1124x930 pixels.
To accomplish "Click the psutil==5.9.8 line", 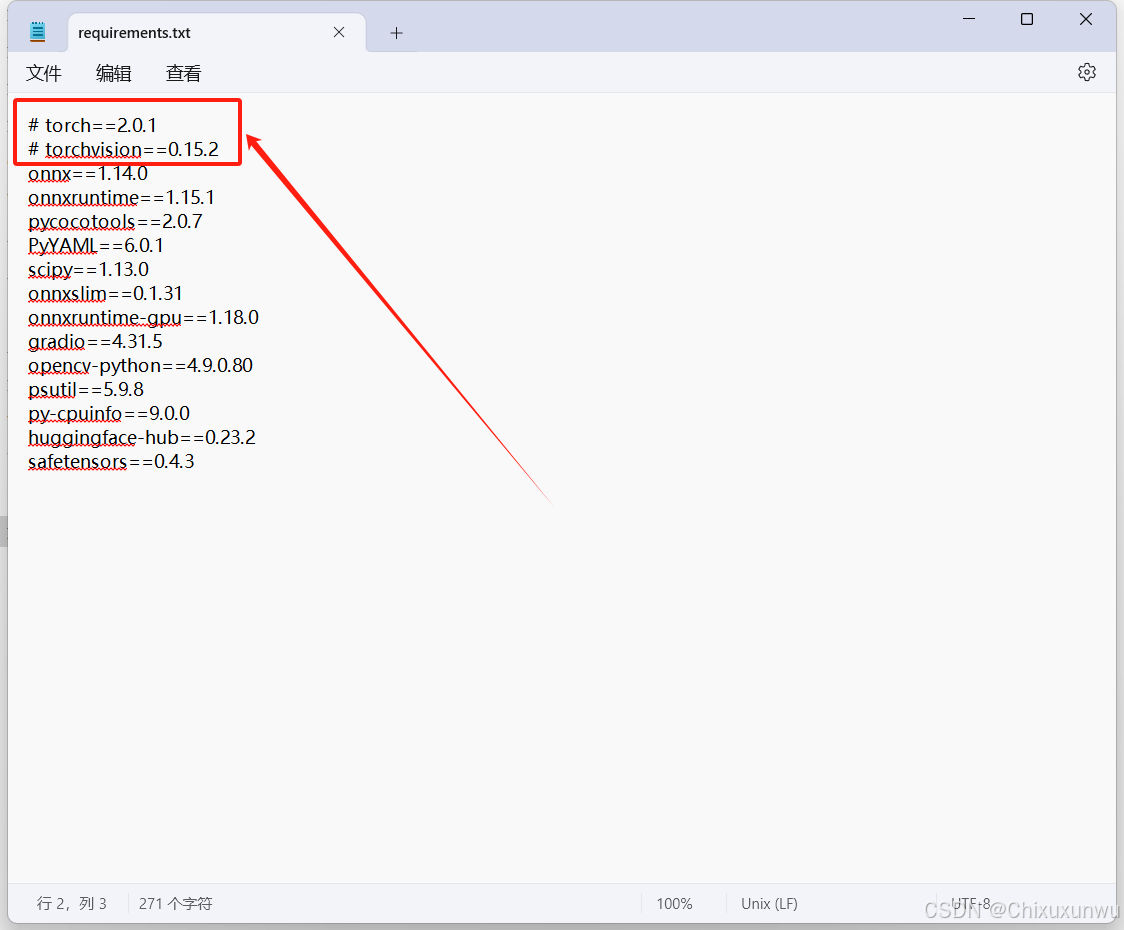I will (86, 389).
